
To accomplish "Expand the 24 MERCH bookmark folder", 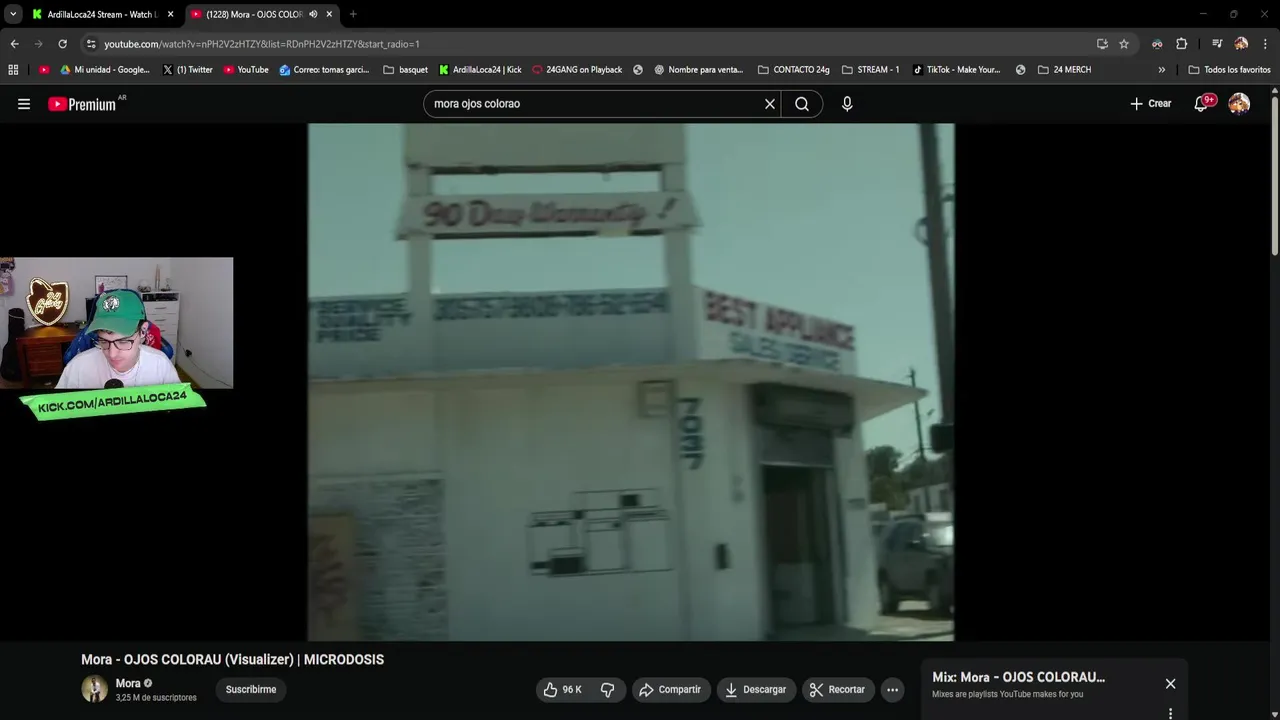I will tap(1064, 70).
